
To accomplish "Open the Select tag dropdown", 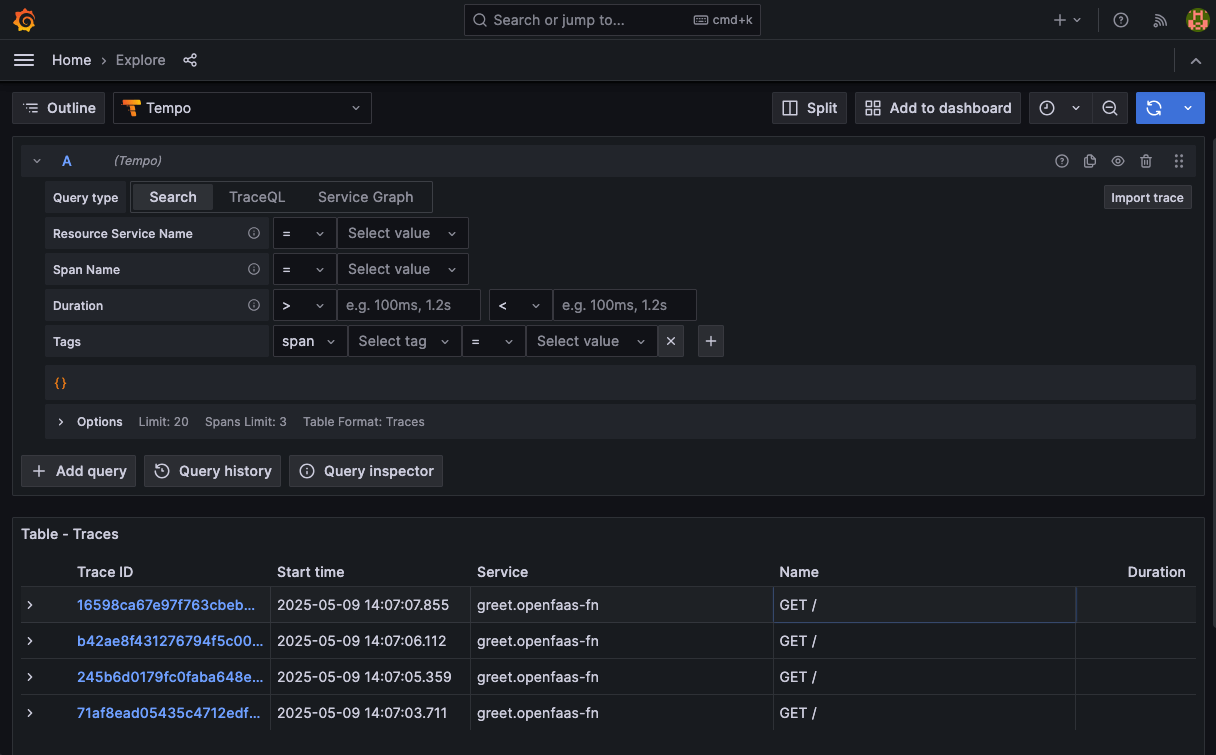I will [405, 341].
